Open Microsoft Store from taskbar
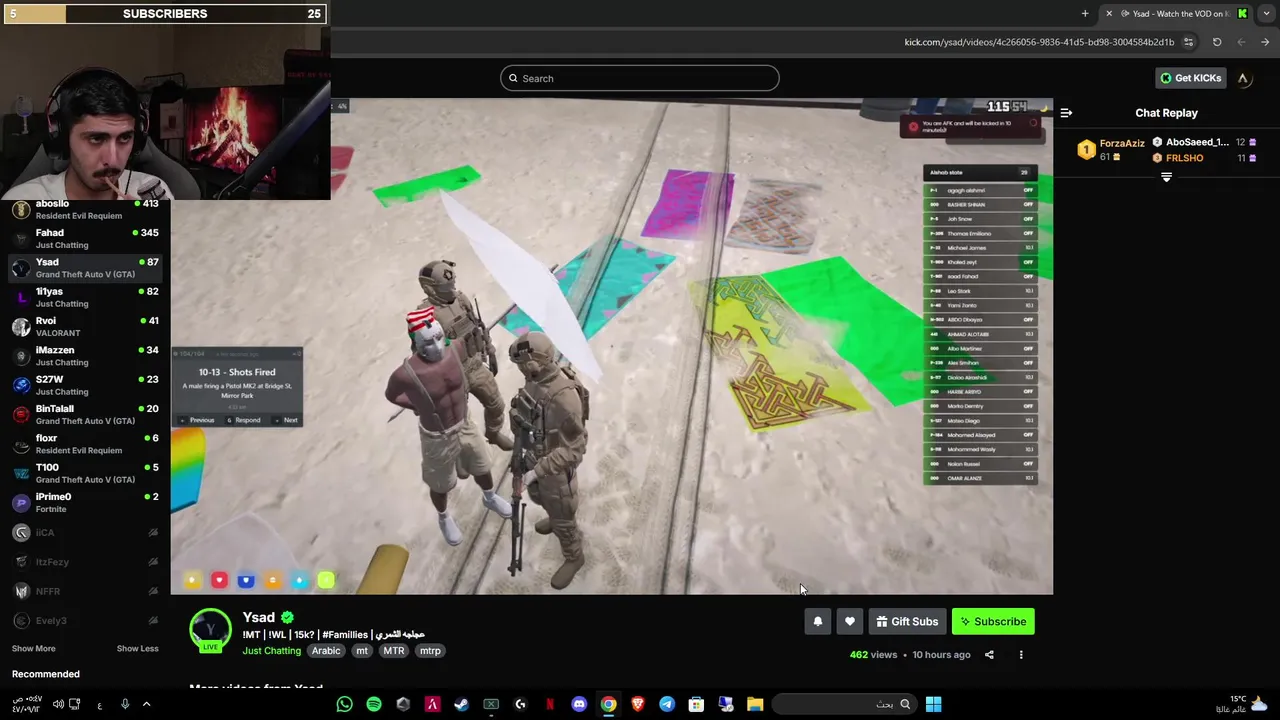The width and height of the screenshot is (1280, 720). pyautogui.click(x=696, y=704)
